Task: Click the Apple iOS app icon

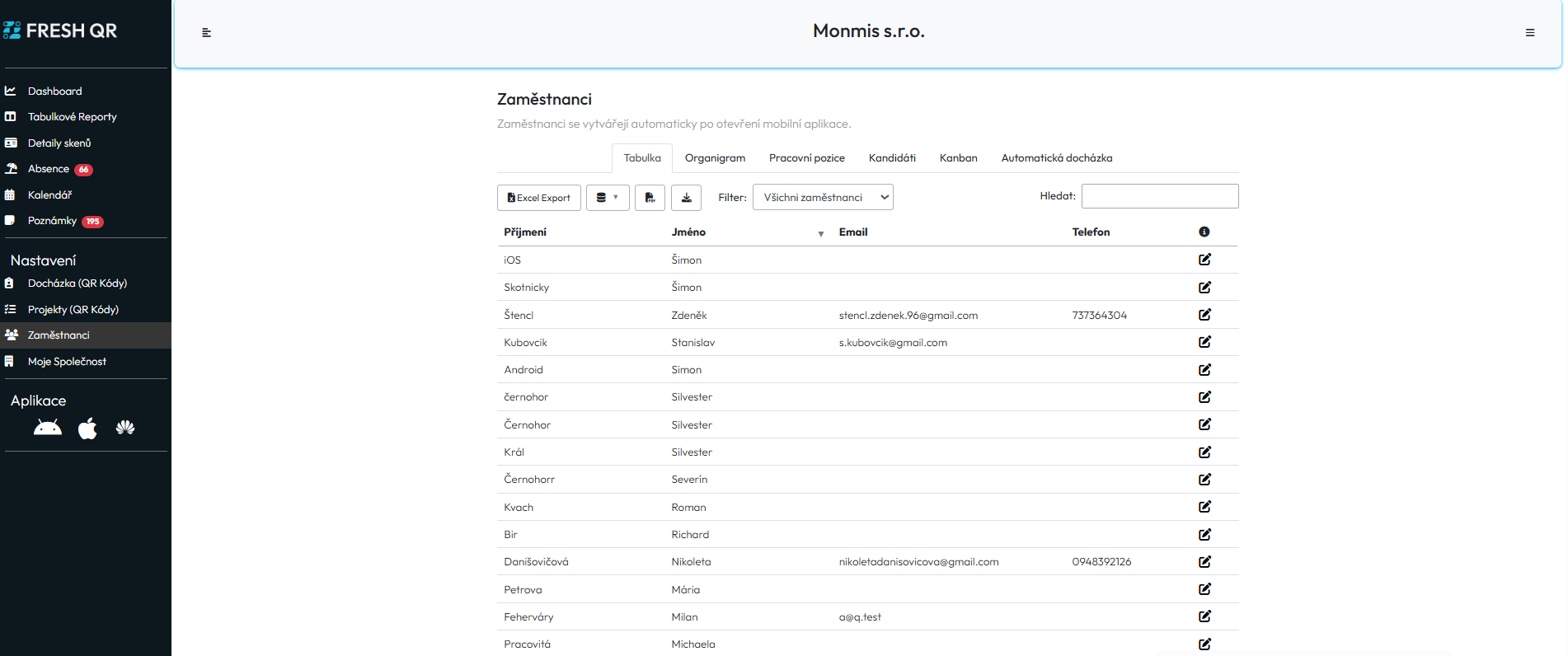Action: (87, 428)
